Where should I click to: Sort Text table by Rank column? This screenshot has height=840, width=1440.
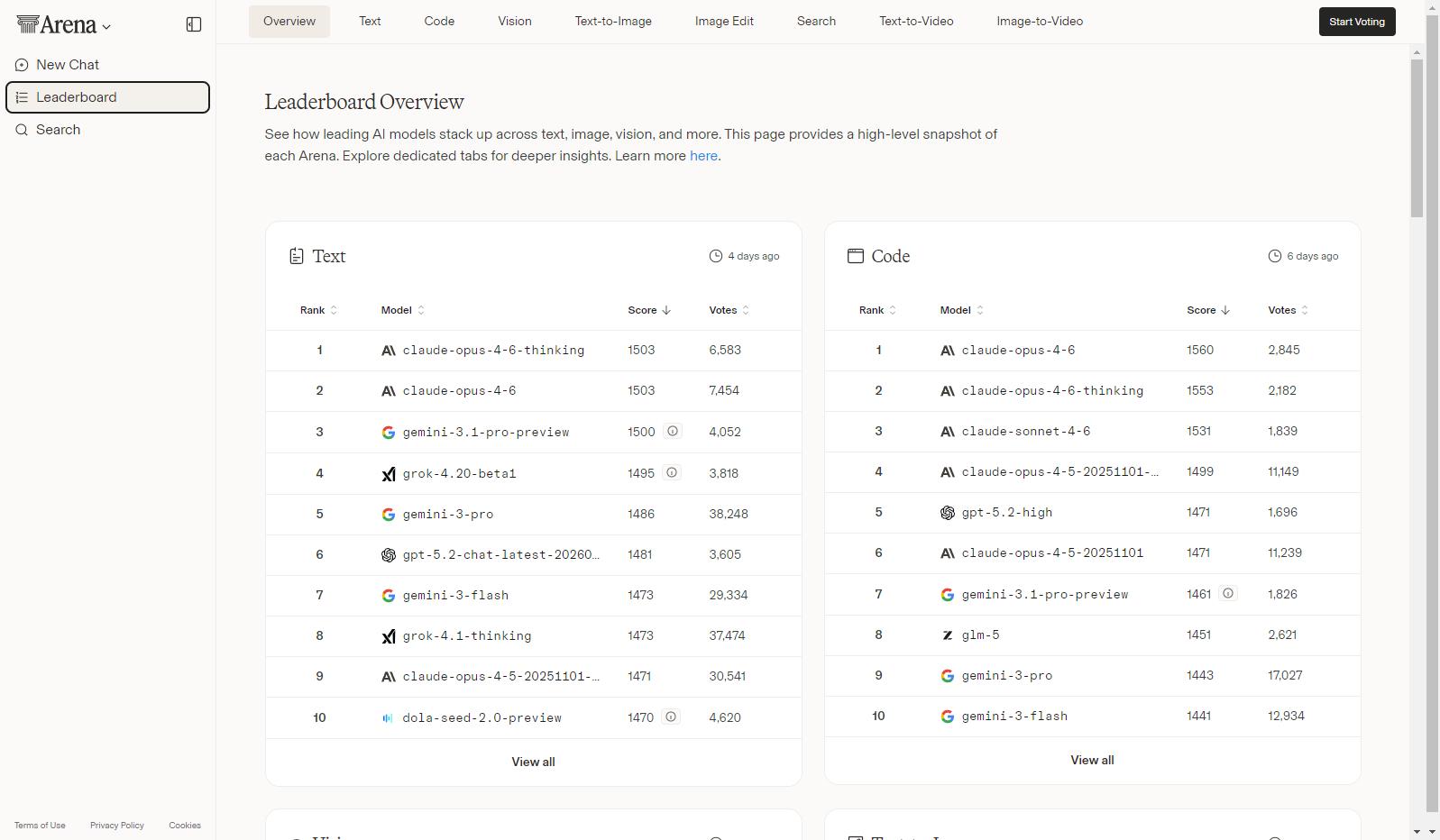[x=318, y=310]
